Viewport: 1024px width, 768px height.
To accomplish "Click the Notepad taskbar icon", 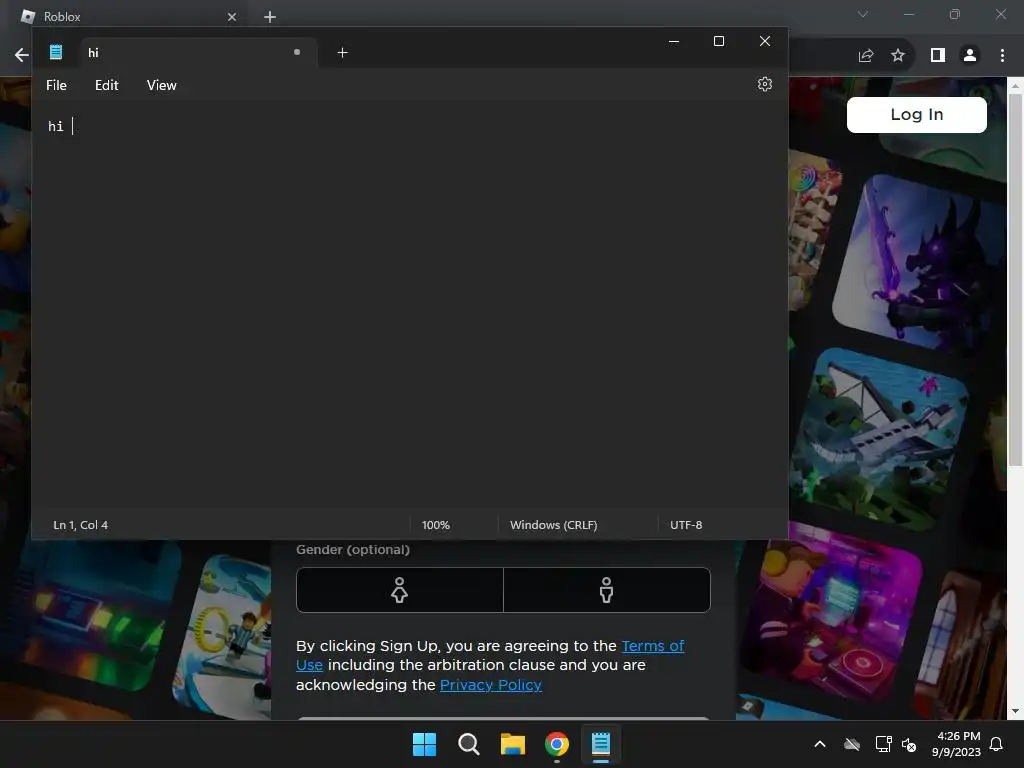I will pos(601,744).
